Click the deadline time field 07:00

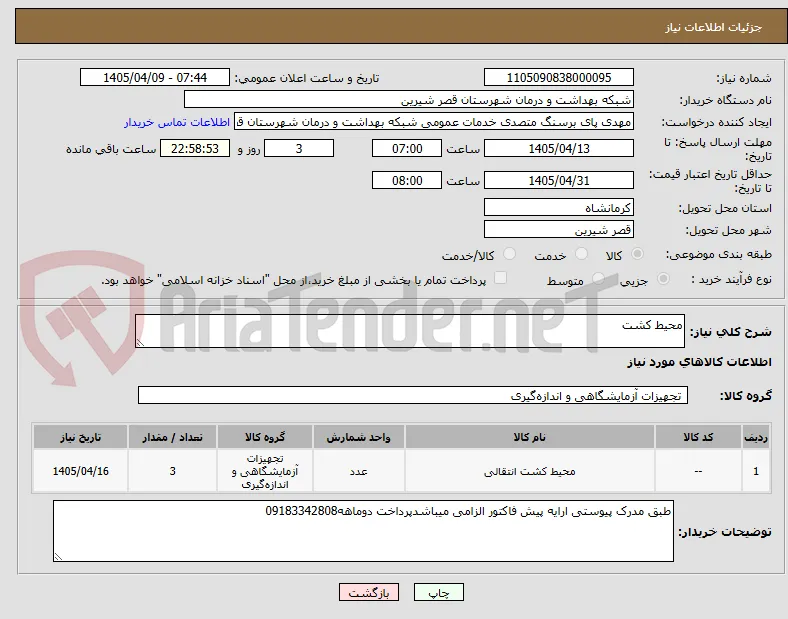(407, 148)
